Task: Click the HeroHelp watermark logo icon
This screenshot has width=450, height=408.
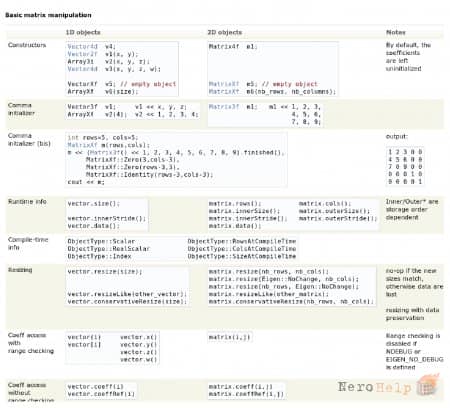Action: click(428, 385)
